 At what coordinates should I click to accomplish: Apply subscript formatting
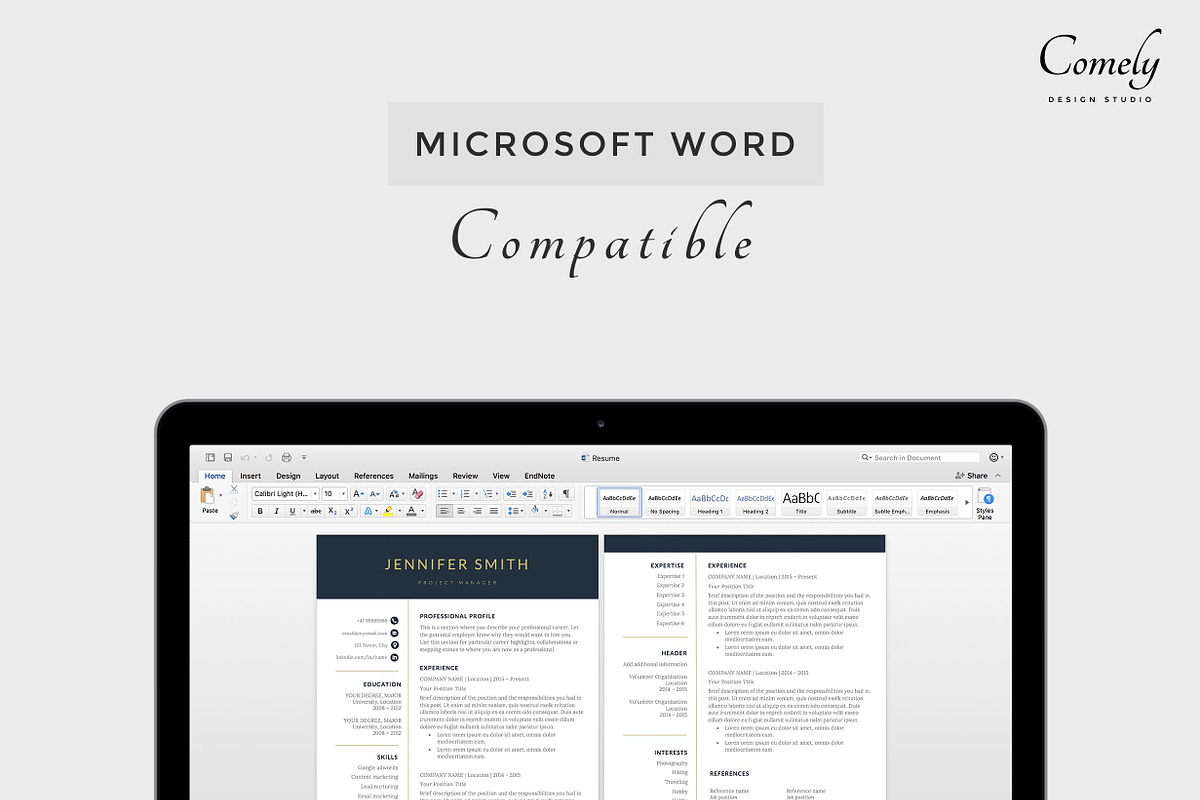[333, 511]
